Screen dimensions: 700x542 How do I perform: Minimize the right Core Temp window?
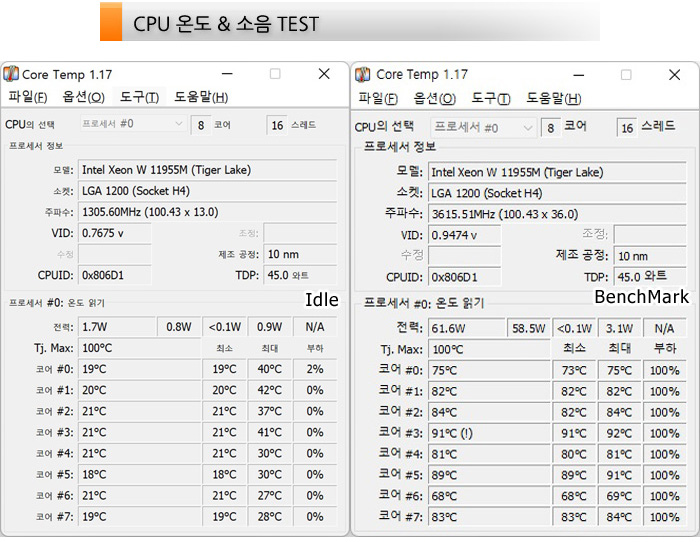[x=578, y=74]
